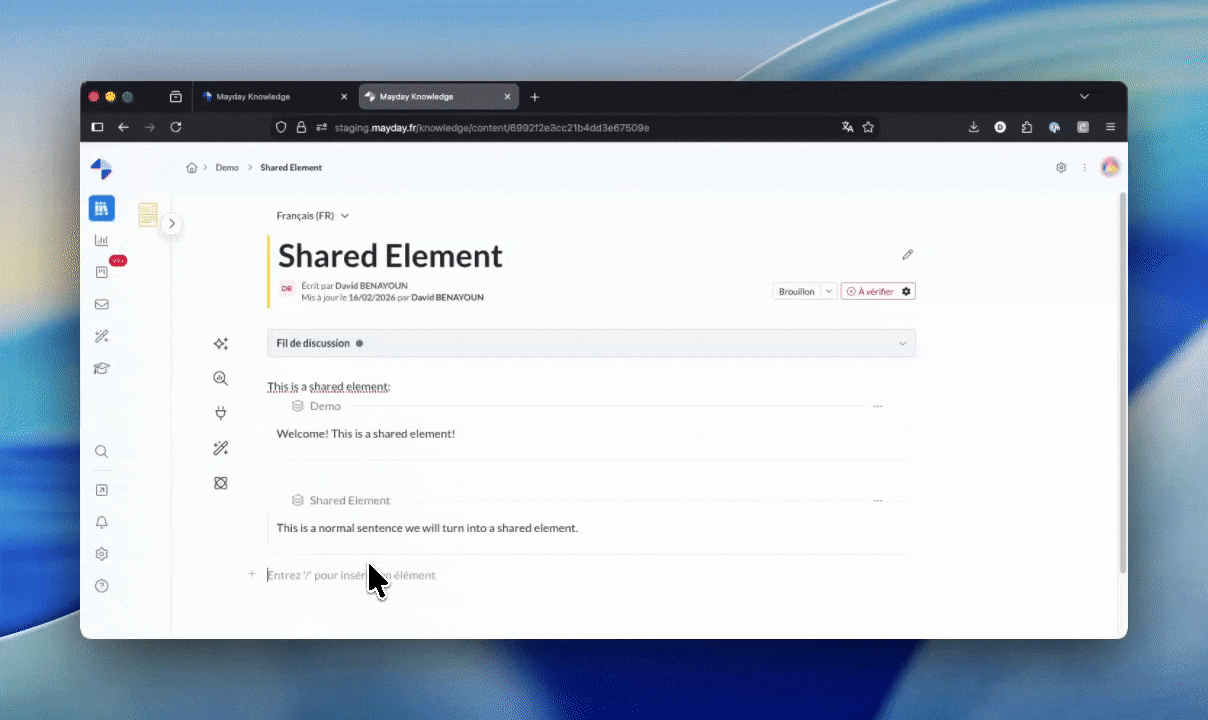Open Shared Element block three-dot menu
Viewport: 1208px width, 720px height.
pyautogui.click(x=877, y=500)
